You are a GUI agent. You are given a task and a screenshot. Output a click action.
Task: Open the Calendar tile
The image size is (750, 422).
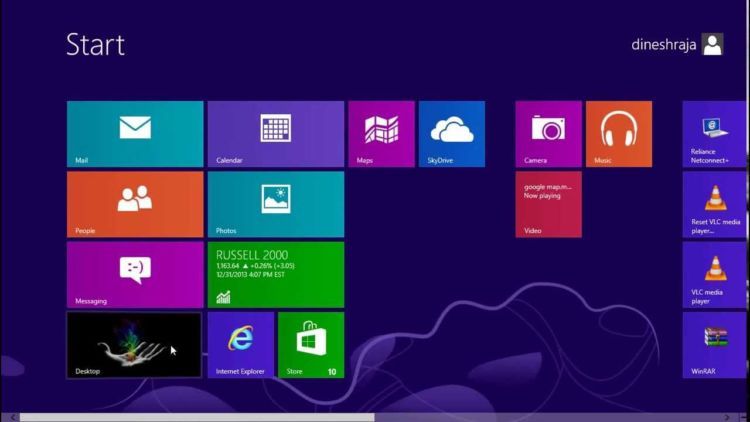[276, 134]
